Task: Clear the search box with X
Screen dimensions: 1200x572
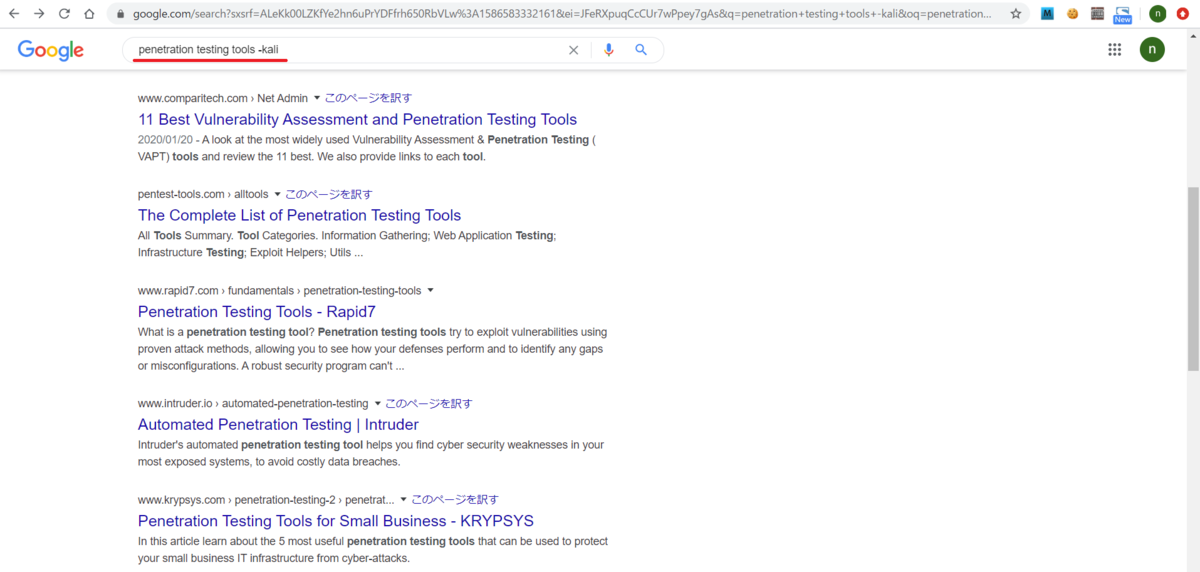Action: click(573, 50)
